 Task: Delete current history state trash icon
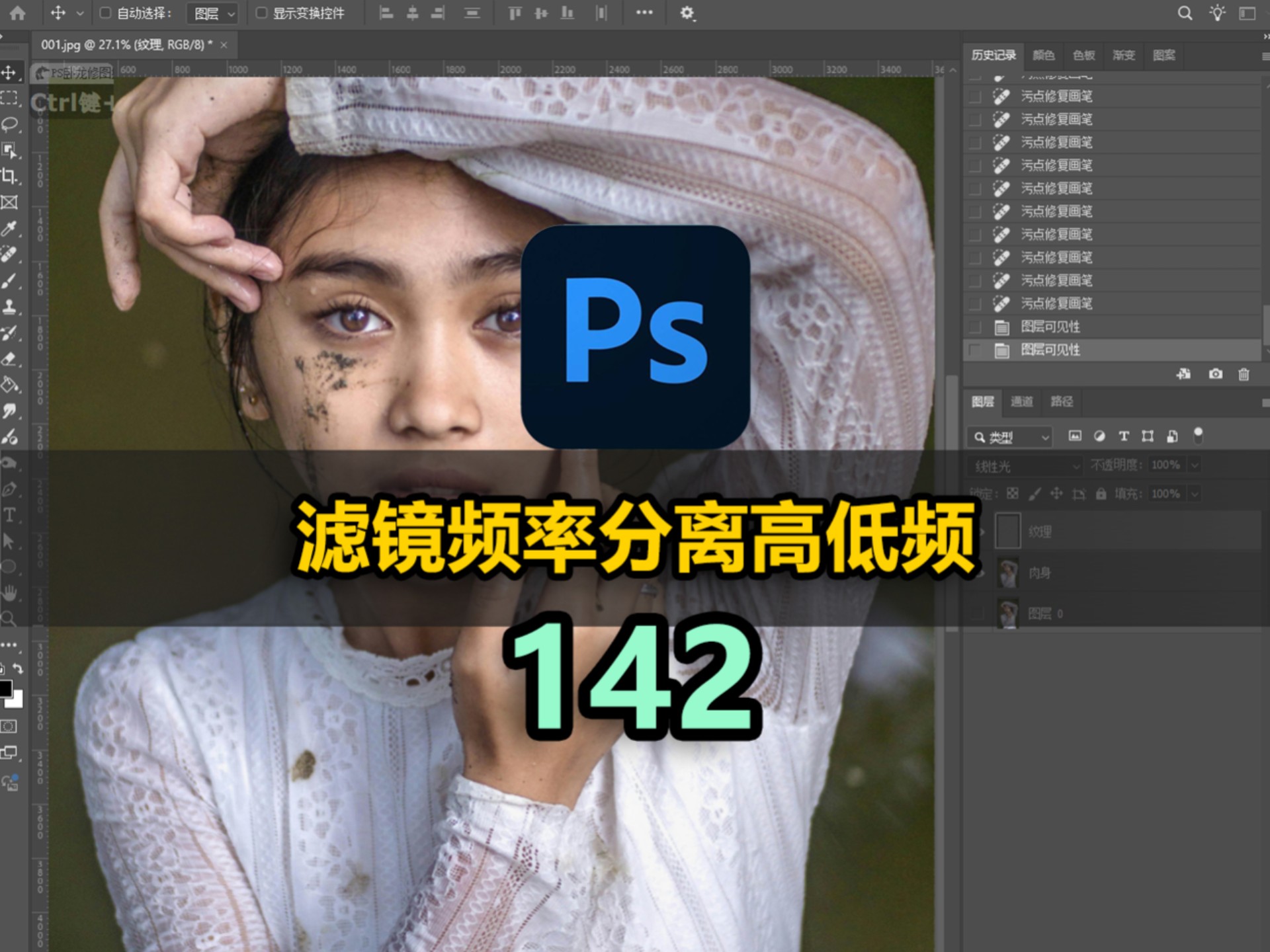[1244, 374]
